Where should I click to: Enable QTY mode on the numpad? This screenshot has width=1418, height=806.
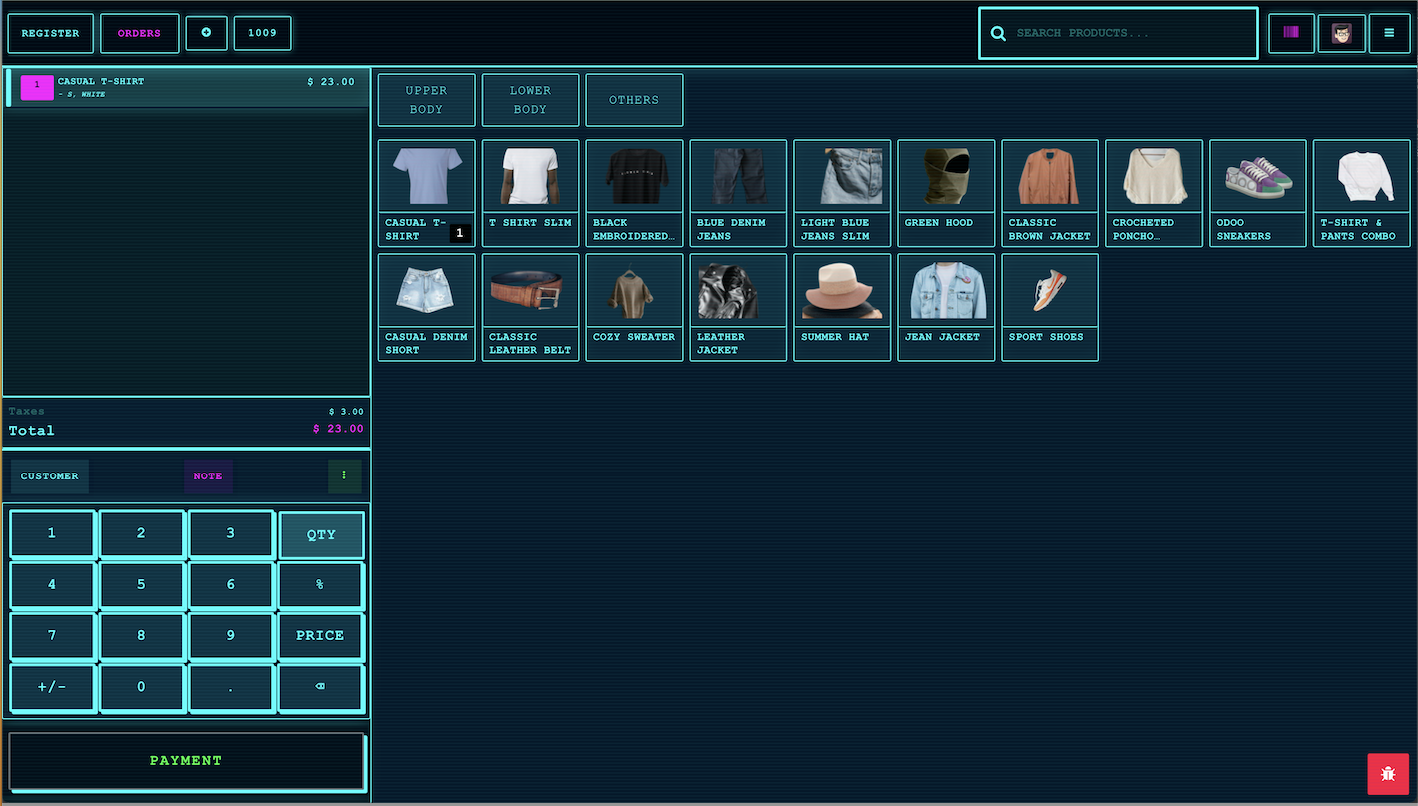321,534
